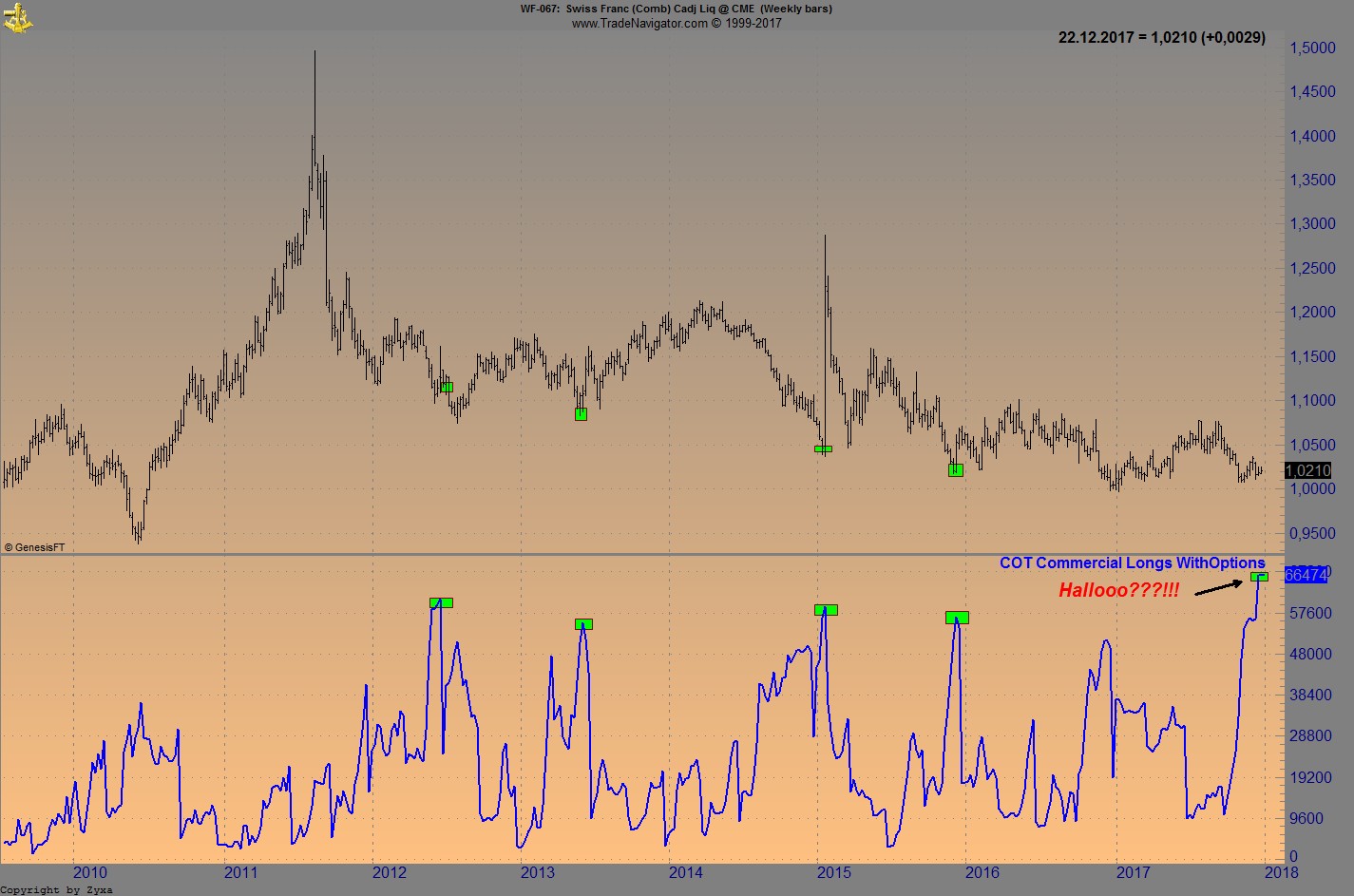Click the 9600 indicator axis label
This screenshot has width=1354, height=896.
coord(1307,818)
